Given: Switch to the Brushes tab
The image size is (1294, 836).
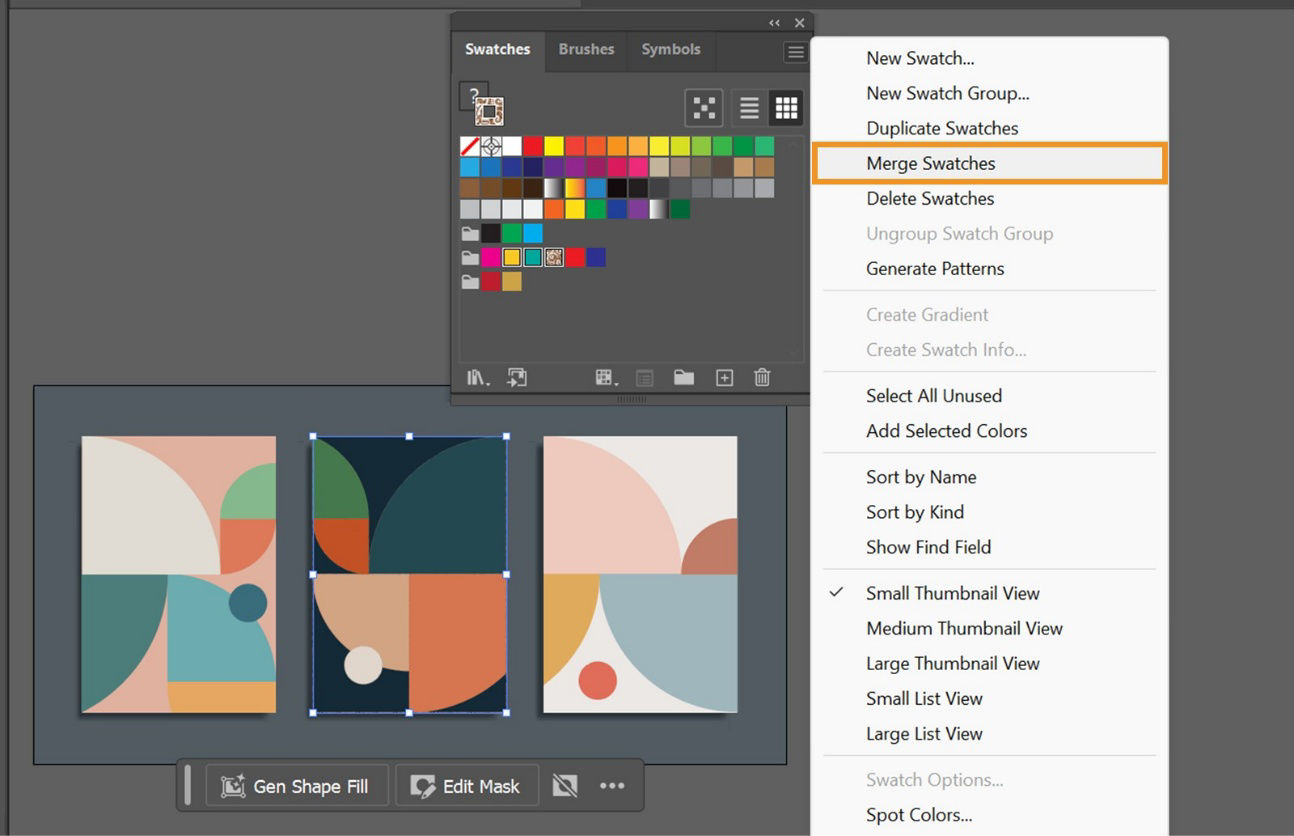Looking at the screenshot, I should point(586,50).
